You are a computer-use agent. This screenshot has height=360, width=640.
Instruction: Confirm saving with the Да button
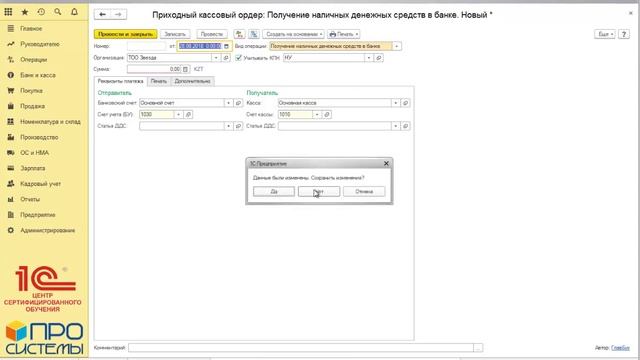point(274,191)
